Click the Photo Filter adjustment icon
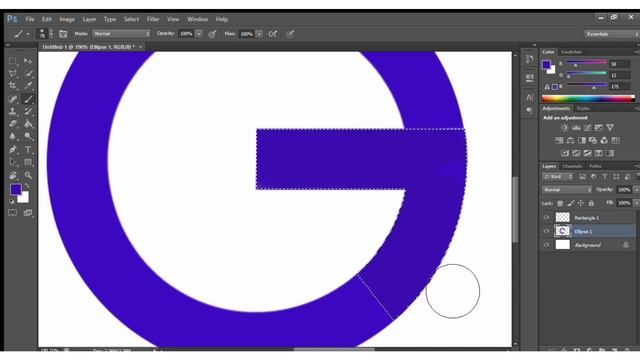 [x=593, y=140]
